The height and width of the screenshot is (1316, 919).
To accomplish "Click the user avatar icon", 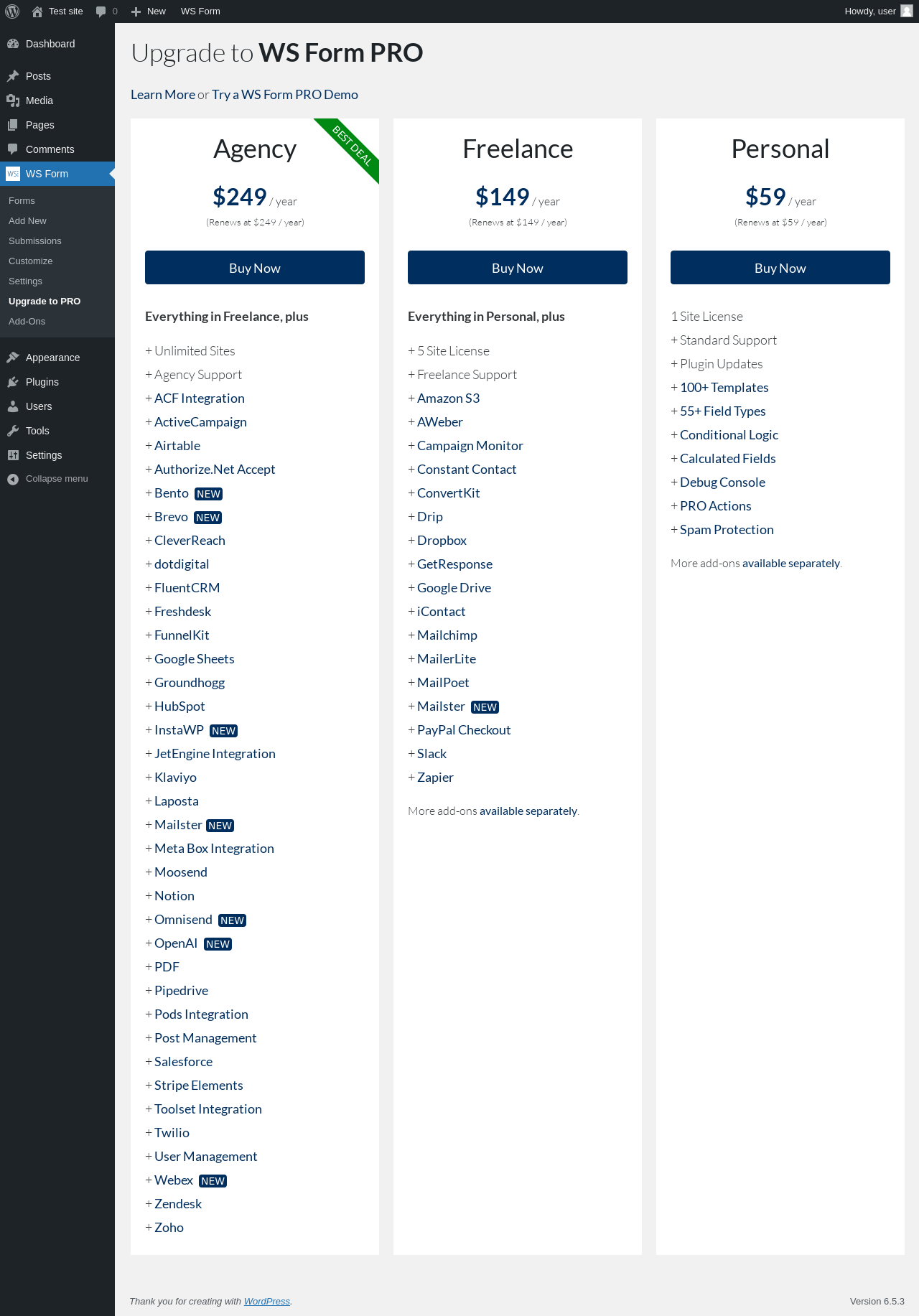I will (x=907, y=11).
